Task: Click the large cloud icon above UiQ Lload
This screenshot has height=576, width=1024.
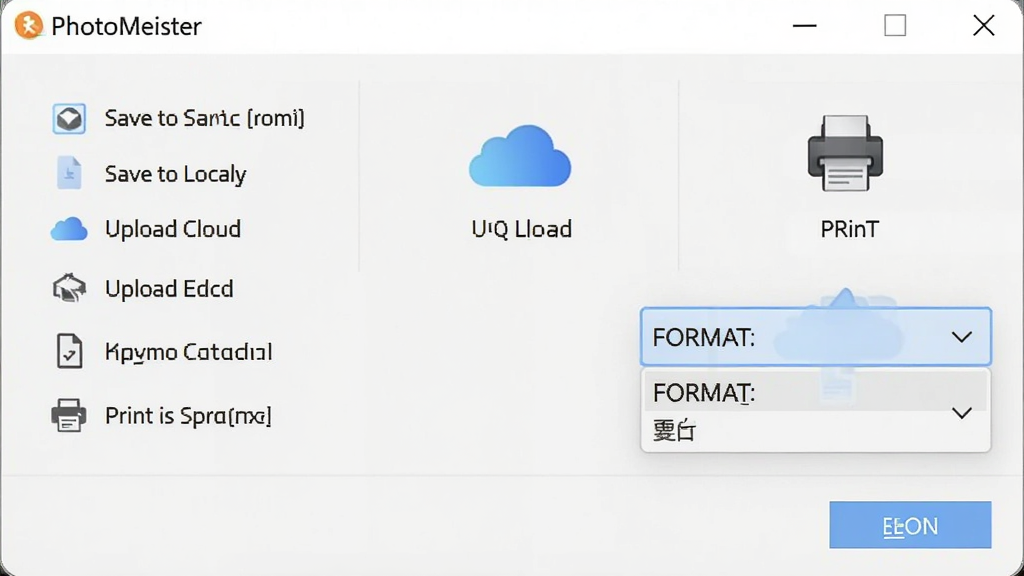Action: [520, 156]
